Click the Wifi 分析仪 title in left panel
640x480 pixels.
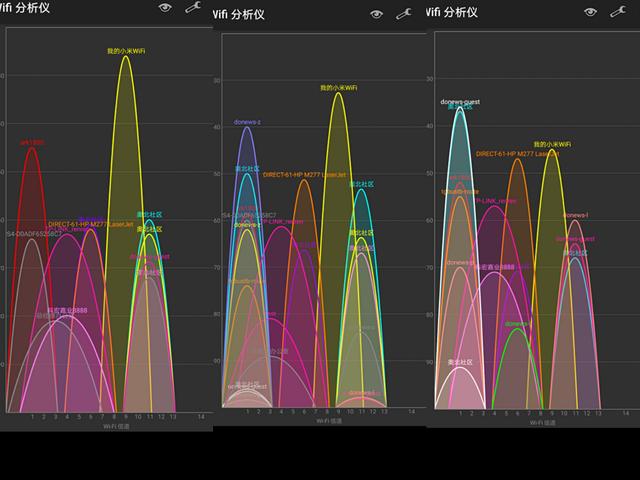coord(24,8)
